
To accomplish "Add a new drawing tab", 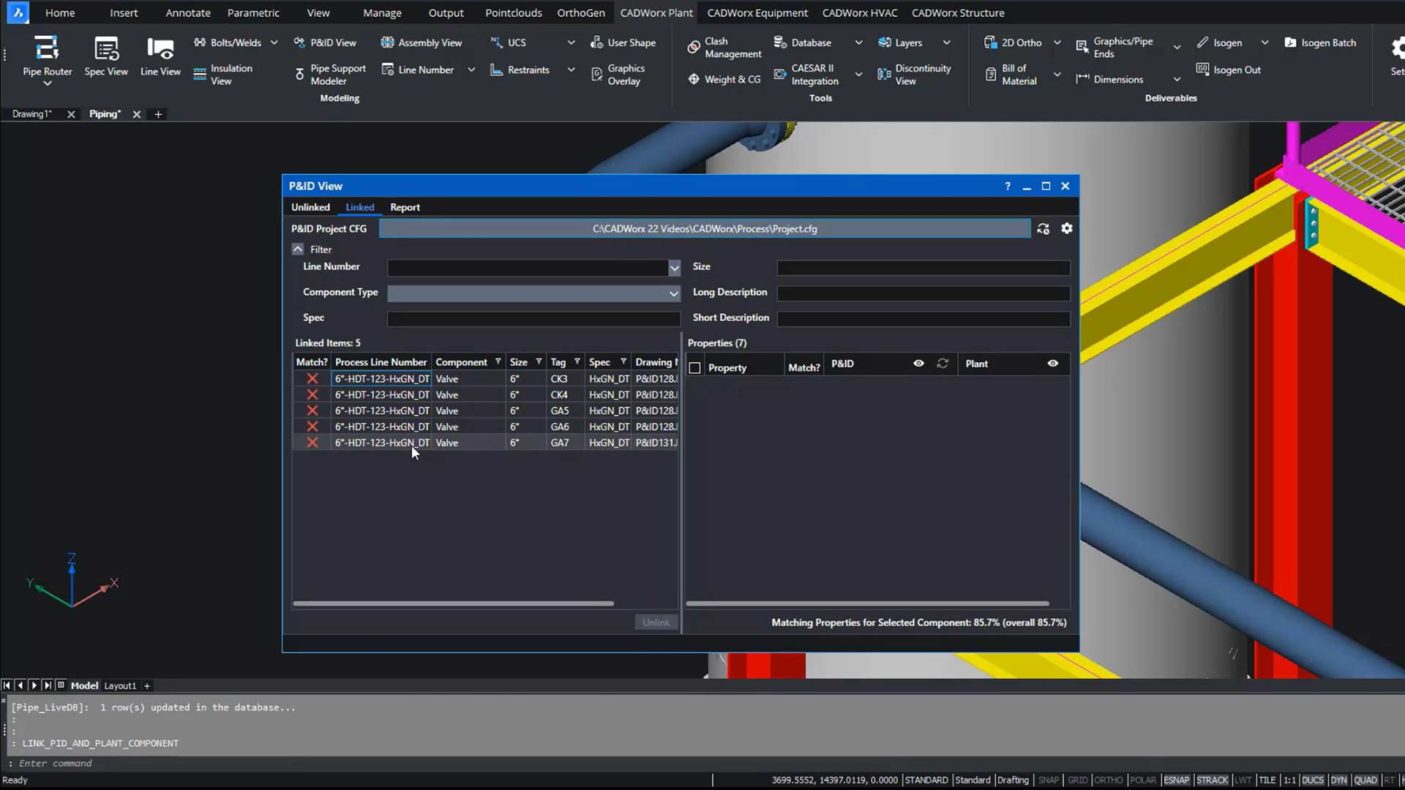I will tap(158, 114).
